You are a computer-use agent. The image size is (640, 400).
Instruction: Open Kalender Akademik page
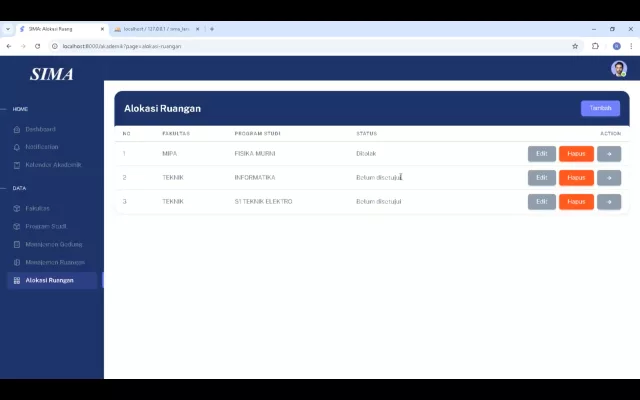point(53,165)
